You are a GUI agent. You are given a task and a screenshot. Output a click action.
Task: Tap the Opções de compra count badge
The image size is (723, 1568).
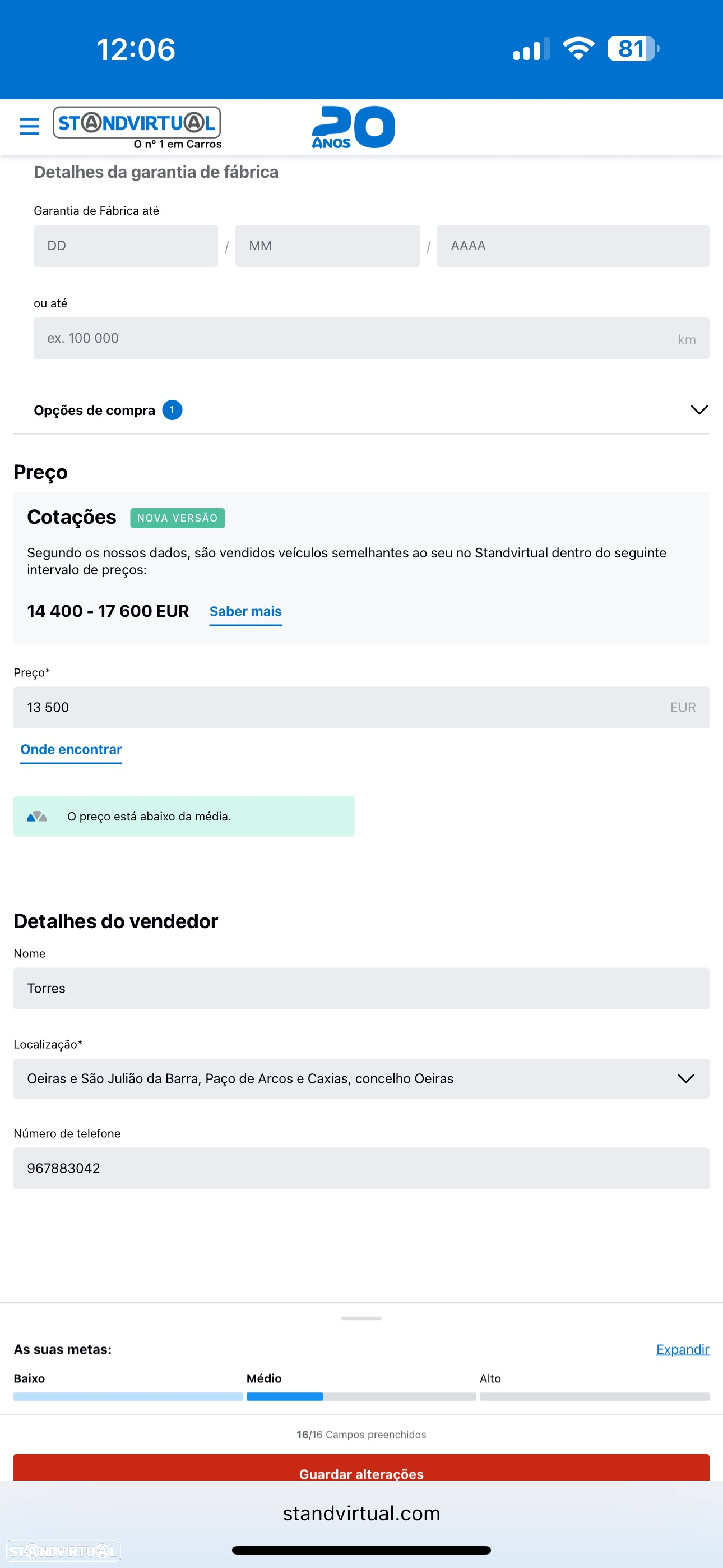pos(172,411)
